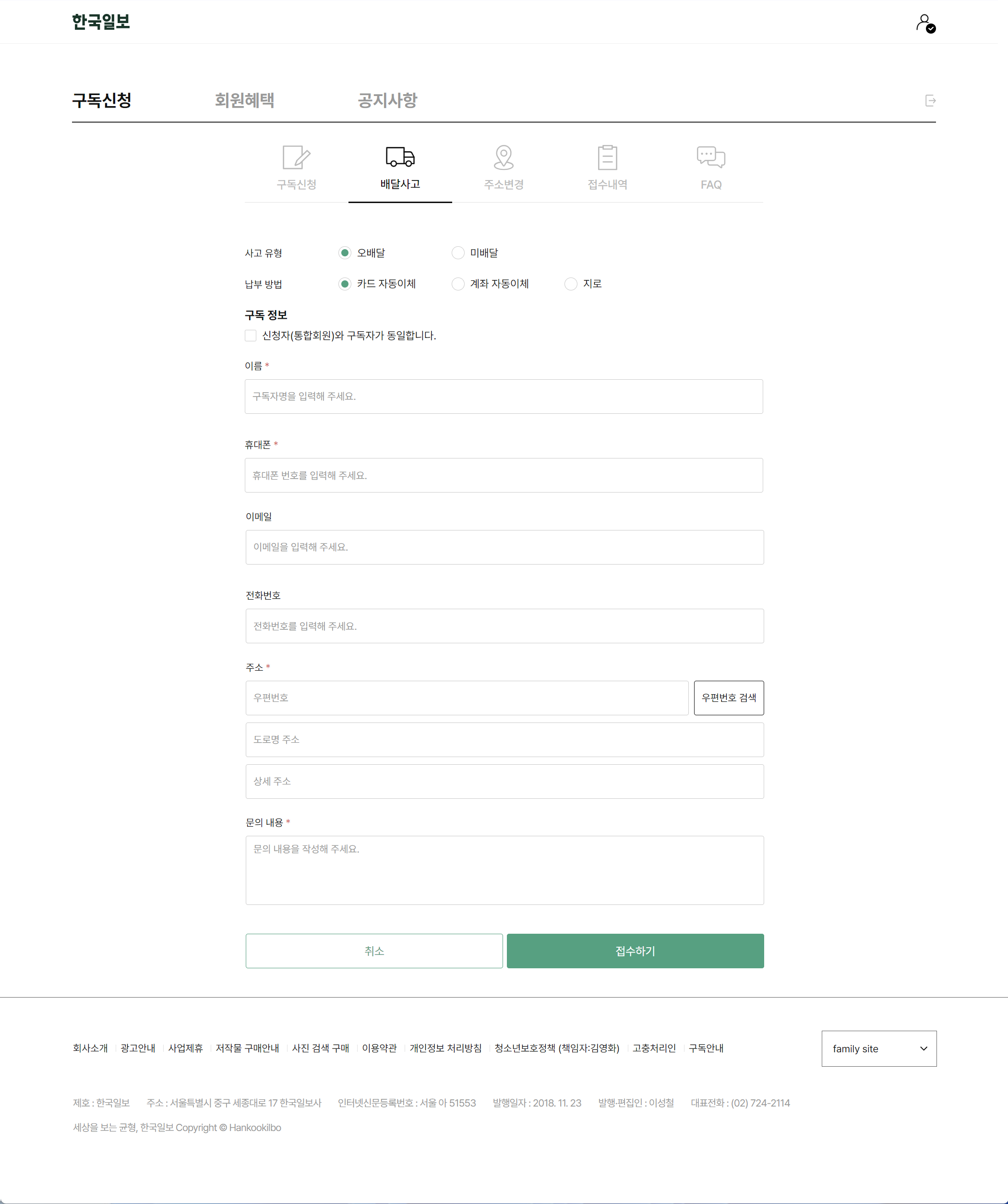The height and width of the screenshot is (1204, 1008).
Task: Select the 지로 payment radio button
Action: click(x=571, y=284)
